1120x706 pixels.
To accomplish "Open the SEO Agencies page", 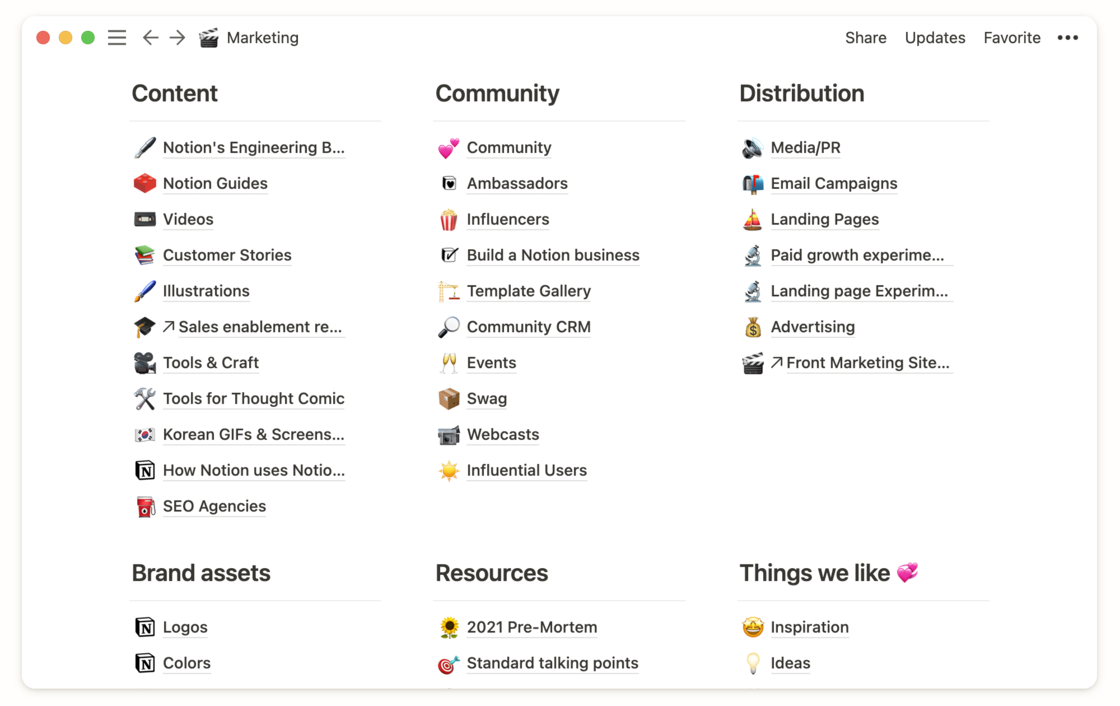I will click(x=214, y=506).
